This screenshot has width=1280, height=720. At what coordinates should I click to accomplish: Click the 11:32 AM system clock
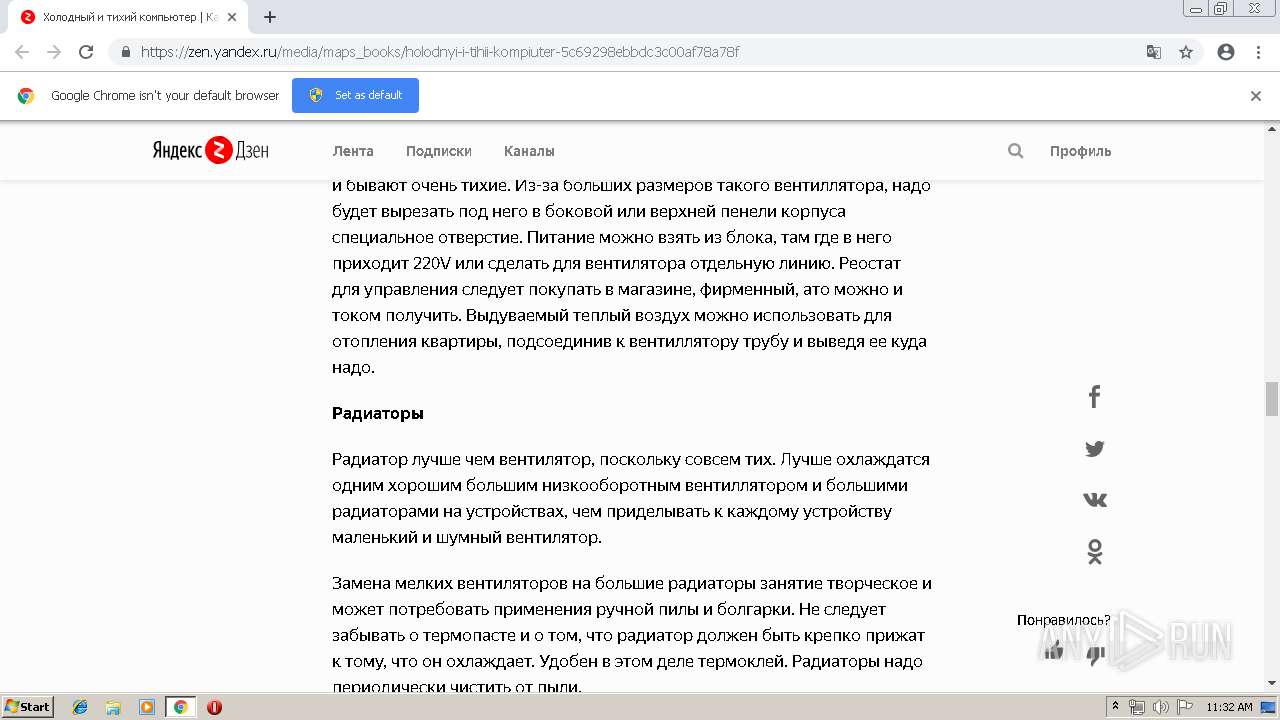[x=1229, y=707]
